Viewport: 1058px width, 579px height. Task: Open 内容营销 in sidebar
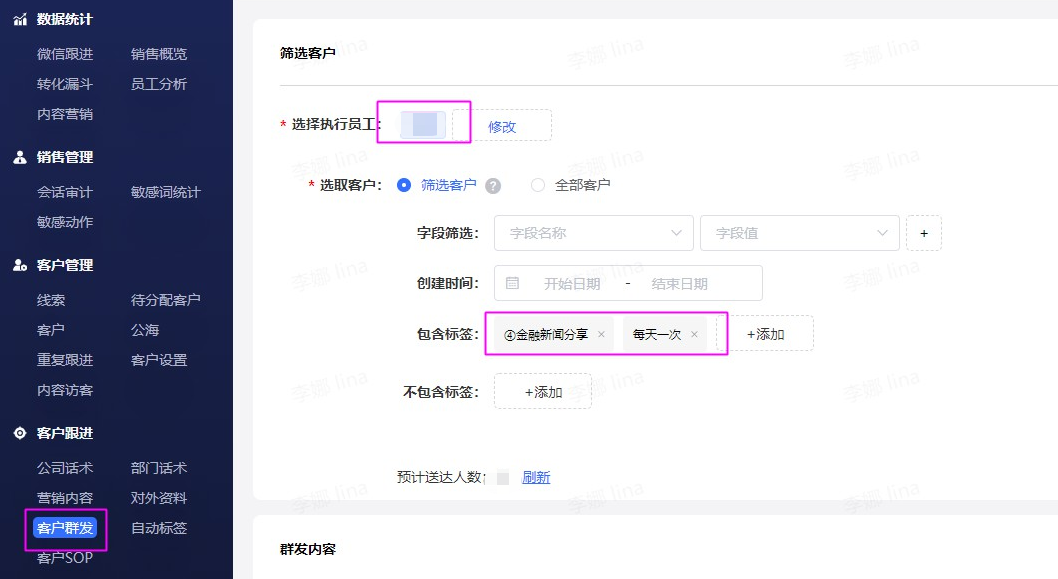pos(65,114)
